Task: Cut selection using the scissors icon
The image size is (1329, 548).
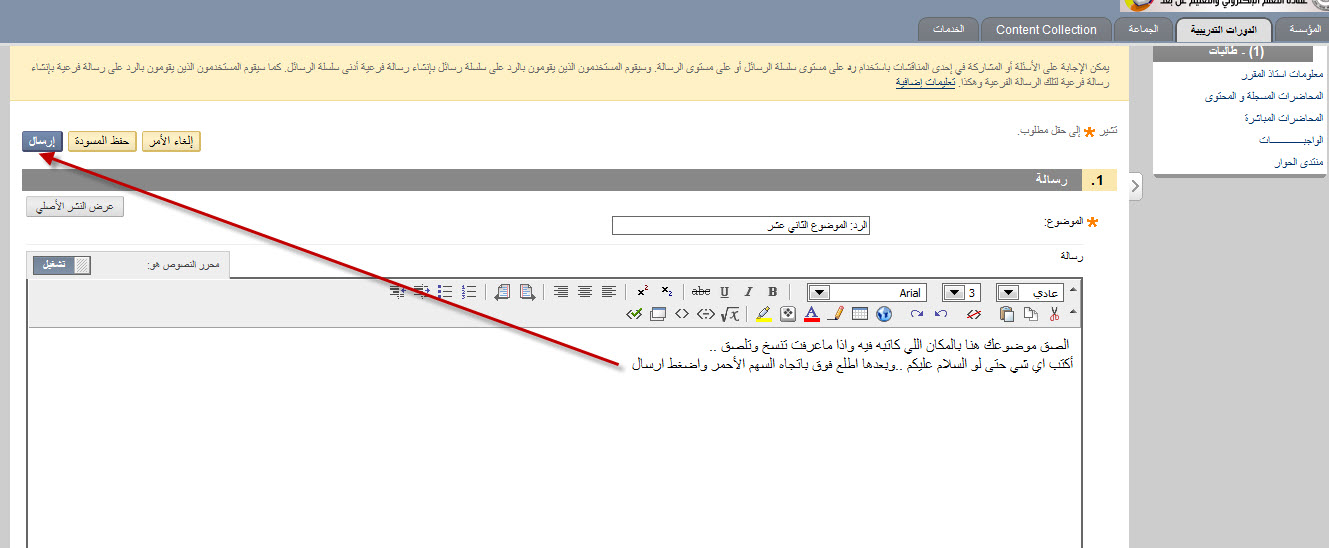Action: [1054, 314]
